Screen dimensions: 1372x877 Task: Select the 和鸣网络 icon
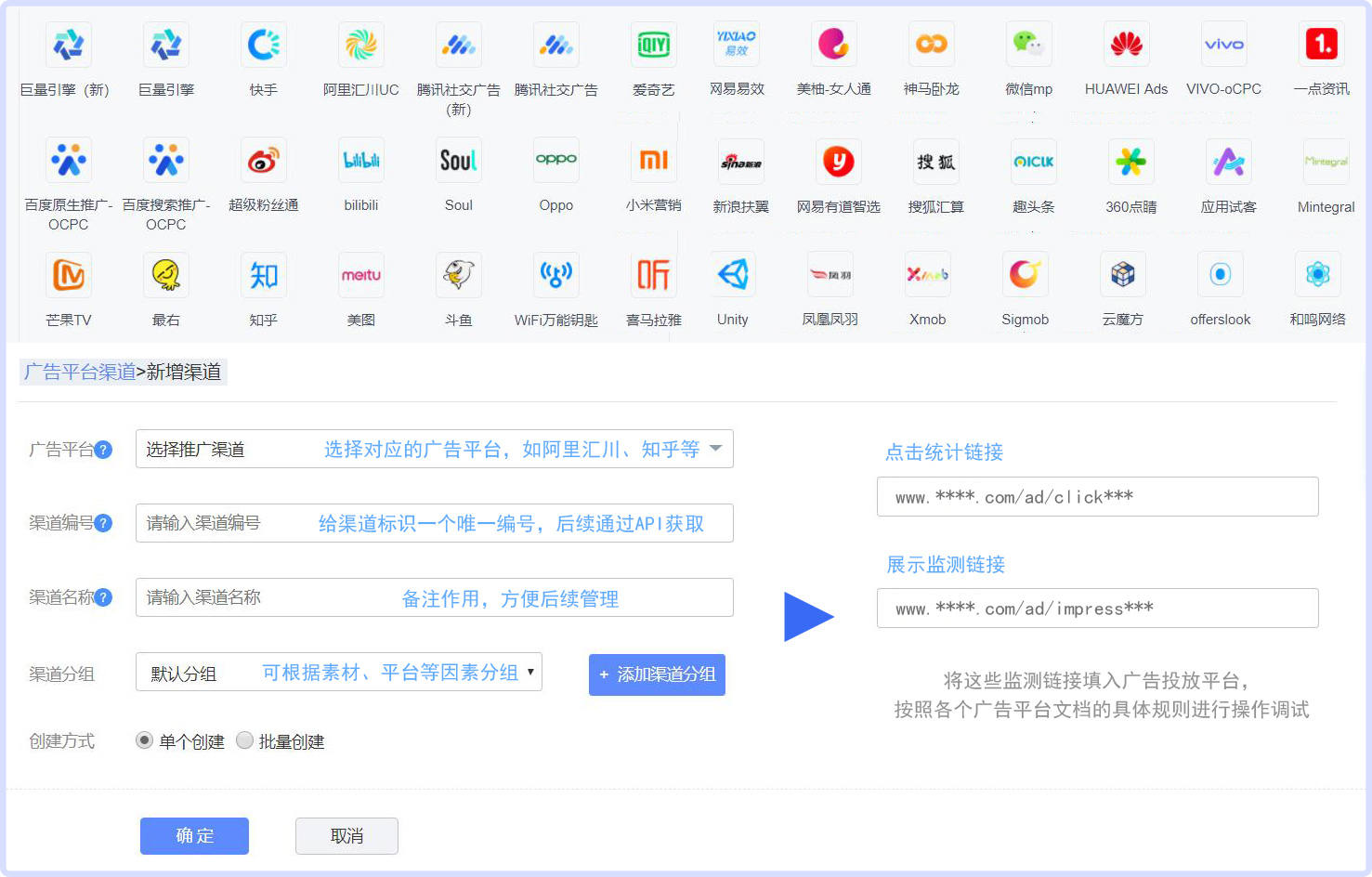coord(1318,274)
